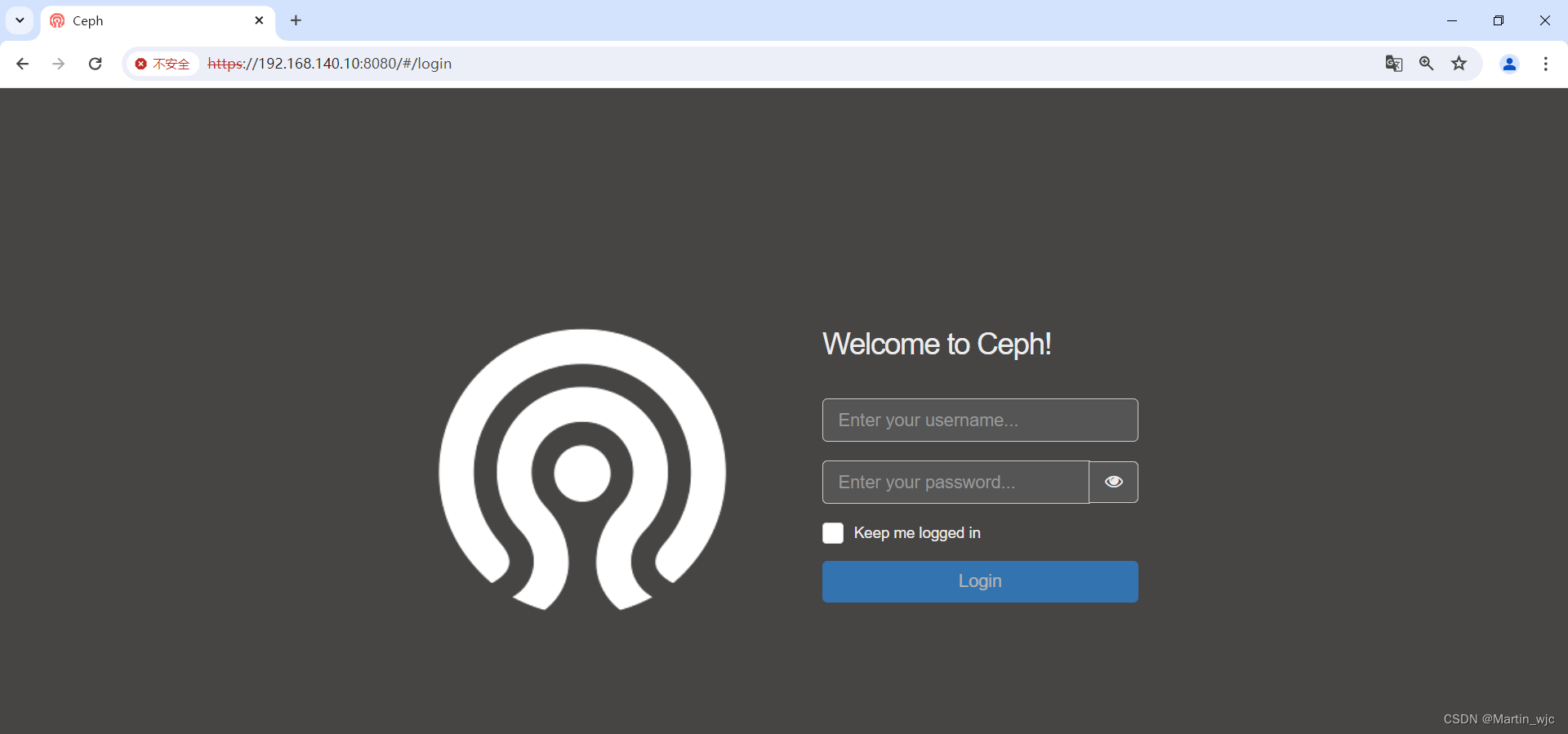Open a new tab with the plus button
This screenshot has height=734, width=1568.
296,20
